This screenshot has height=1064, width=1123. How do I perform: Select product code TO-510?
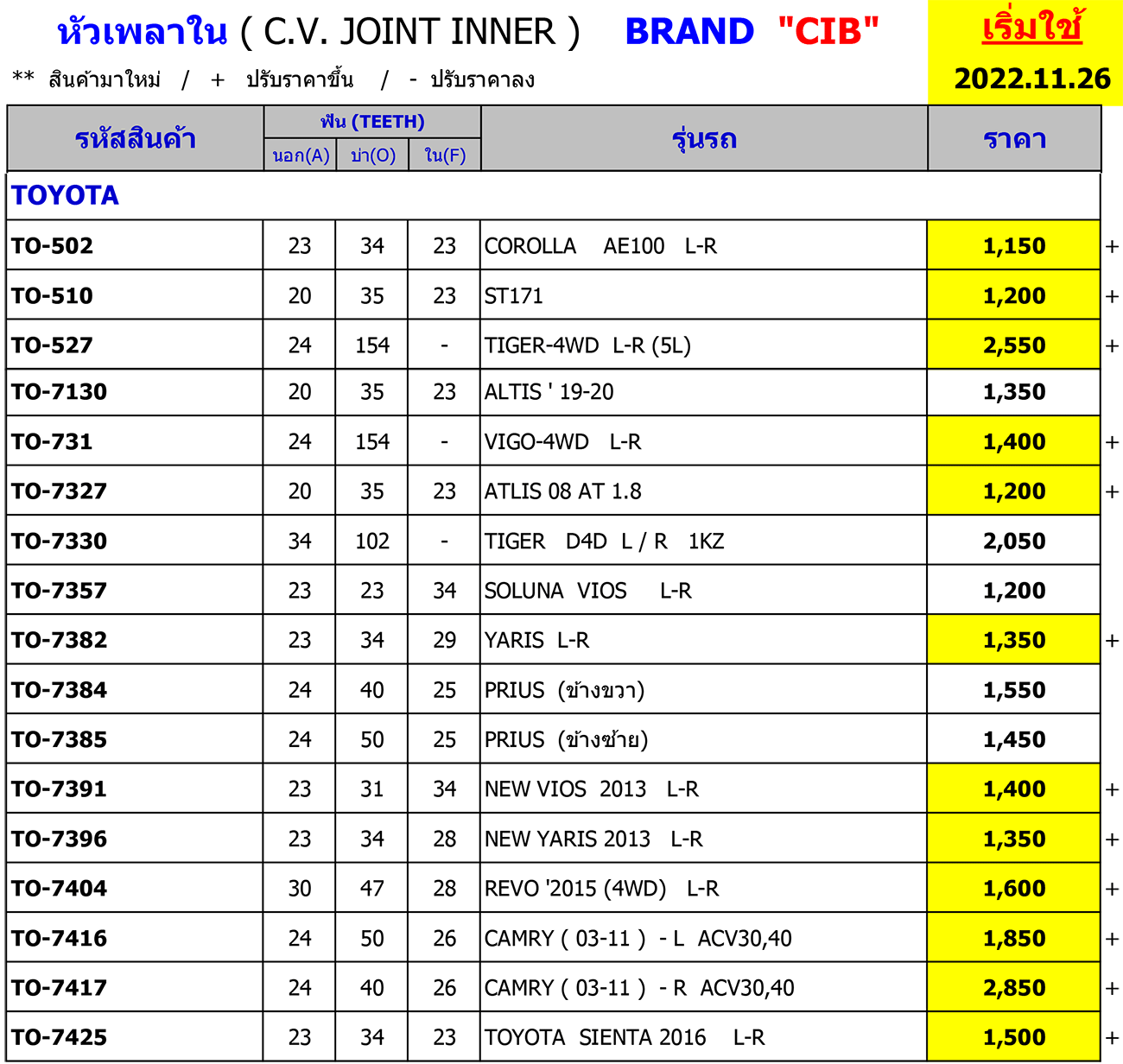[x=52, y=296]
